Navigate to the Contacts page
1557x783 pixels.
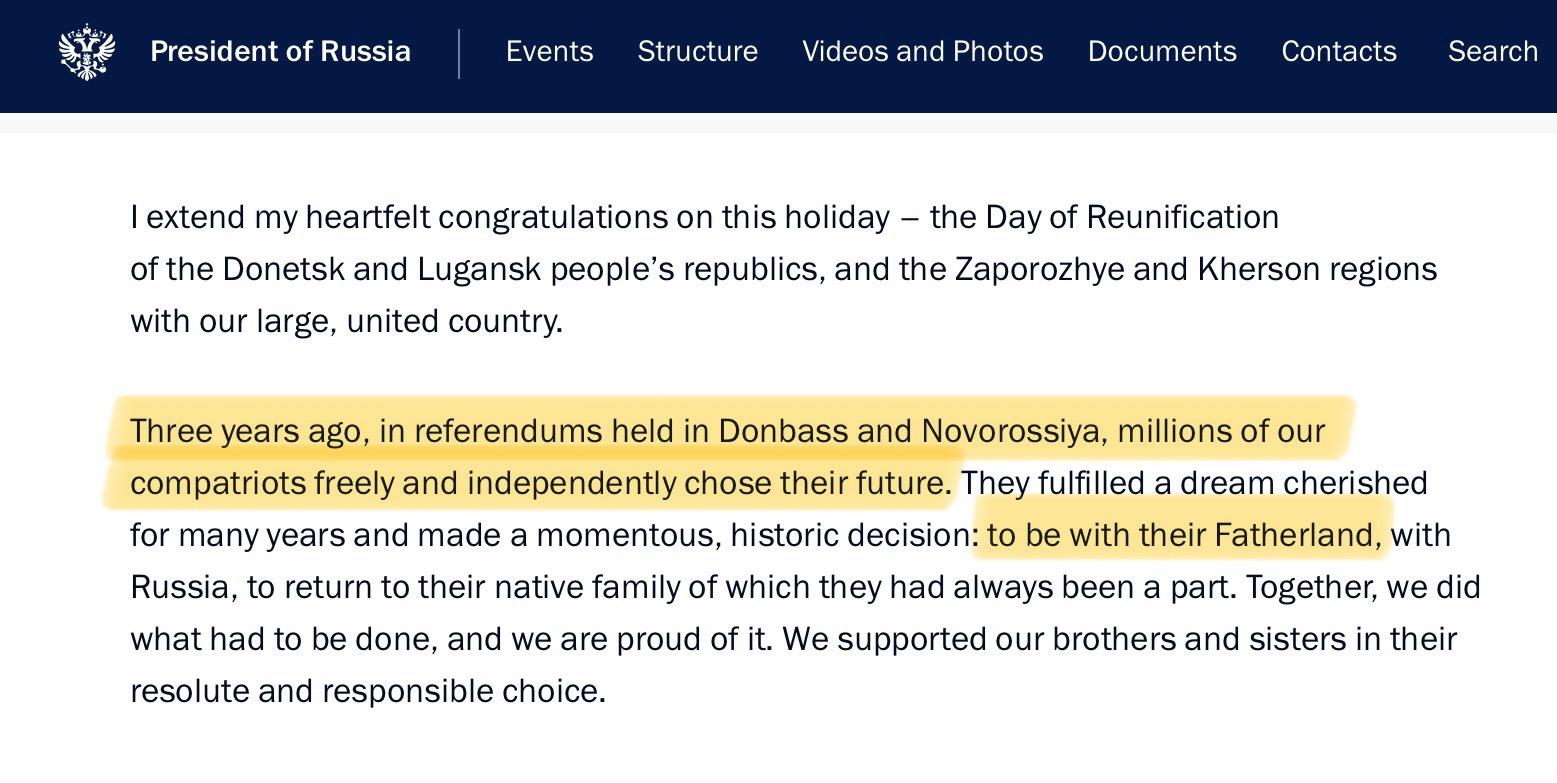click(x=1339, y=52)
